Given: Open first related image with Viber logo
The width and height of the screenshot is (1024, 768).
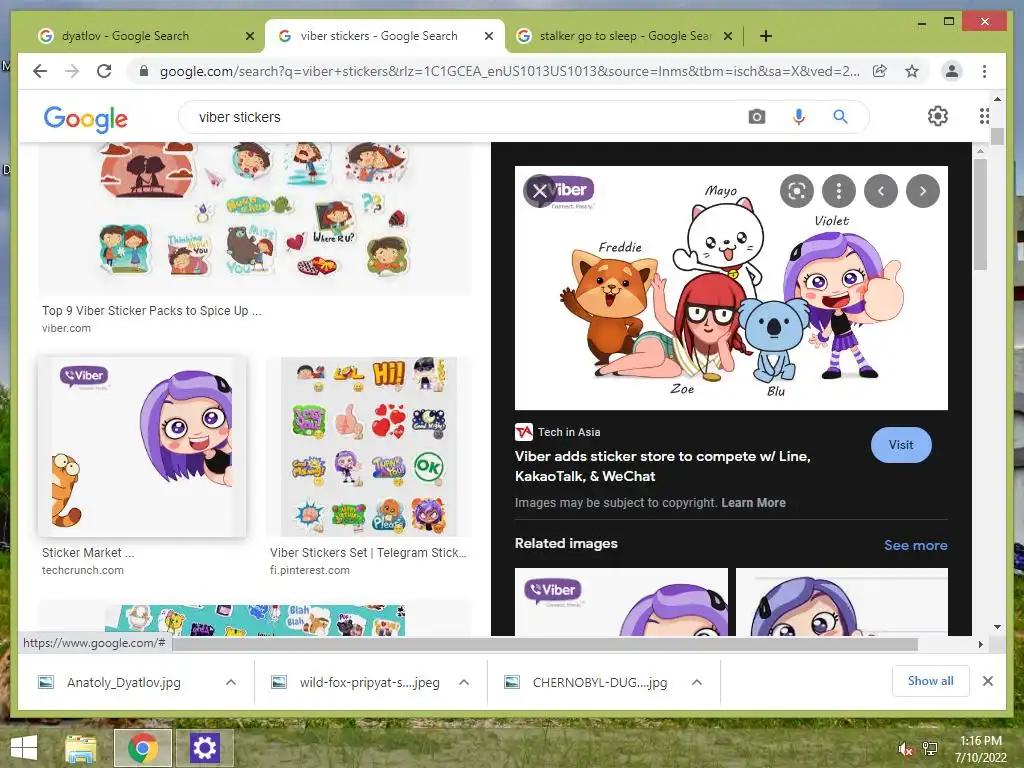Looking at the screenshot, I should tap(621, 601).
